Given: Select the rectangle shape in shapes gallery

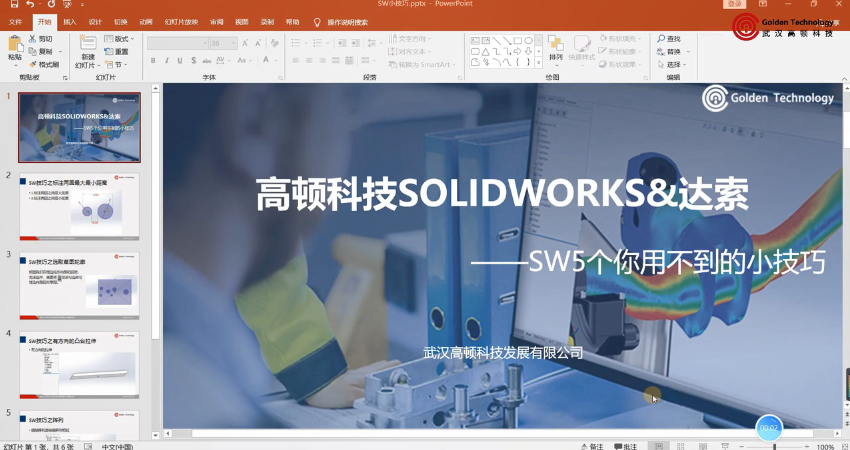Looking at the screenshot, I should click(518, 41).
